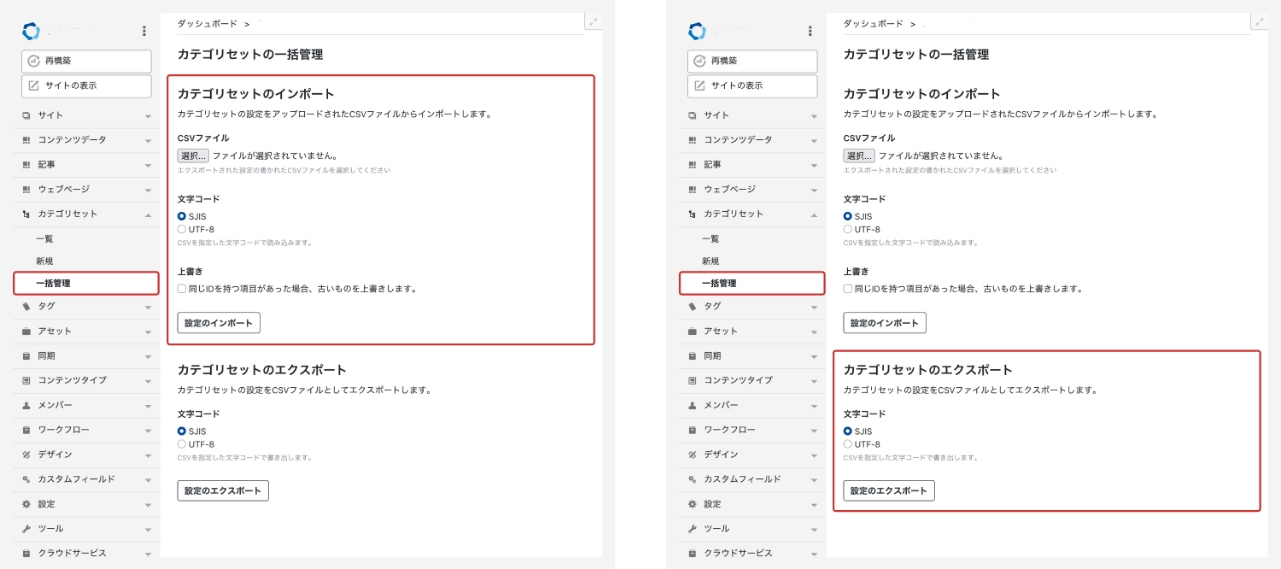Viewport: 1281px width, 569px height.
Task: Select UTF-8 for import in the left screenshot
Action: [x=182, y=229]
